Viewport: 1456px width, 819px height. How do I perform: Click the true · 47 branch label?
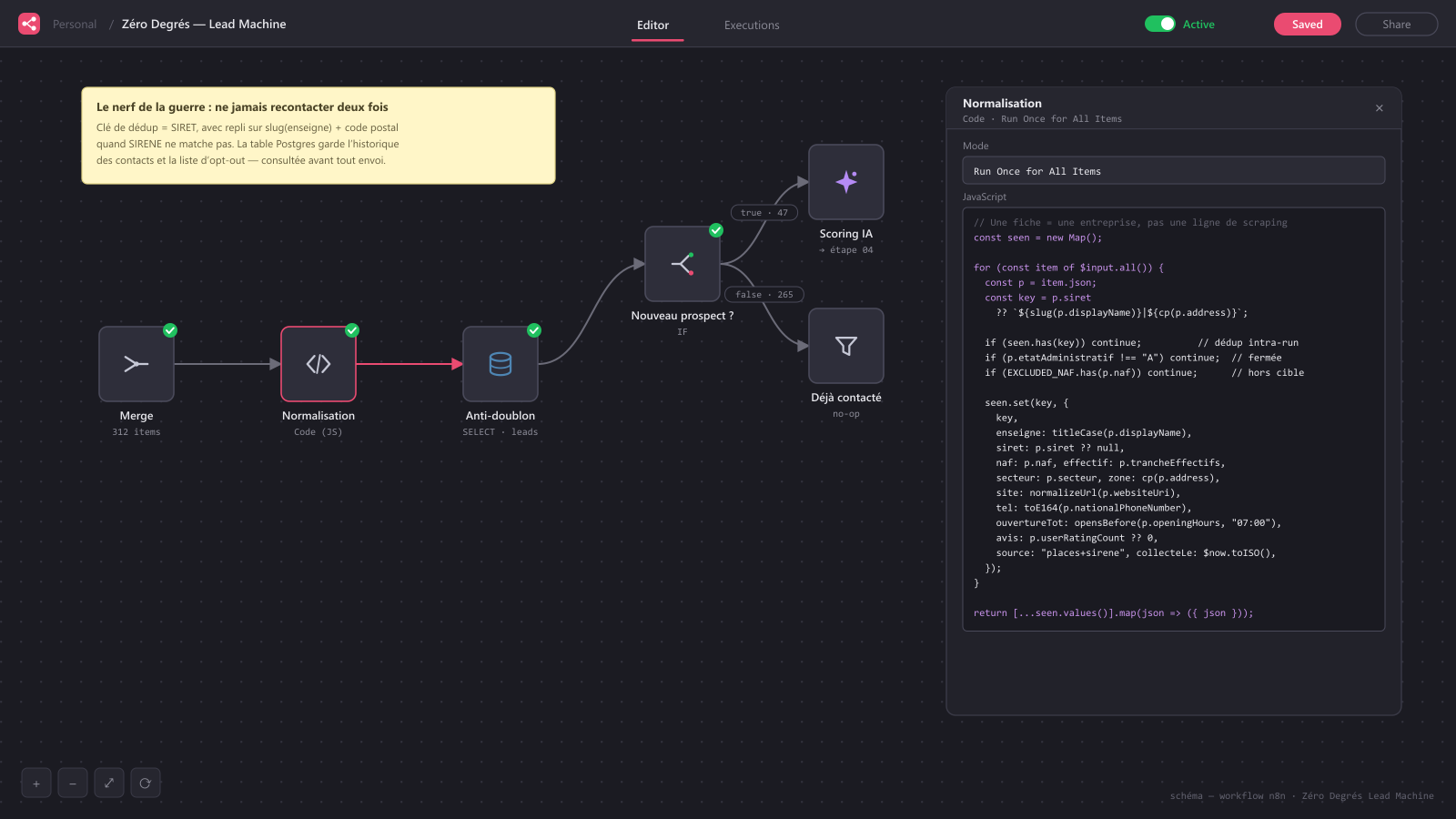pos(764,213)
